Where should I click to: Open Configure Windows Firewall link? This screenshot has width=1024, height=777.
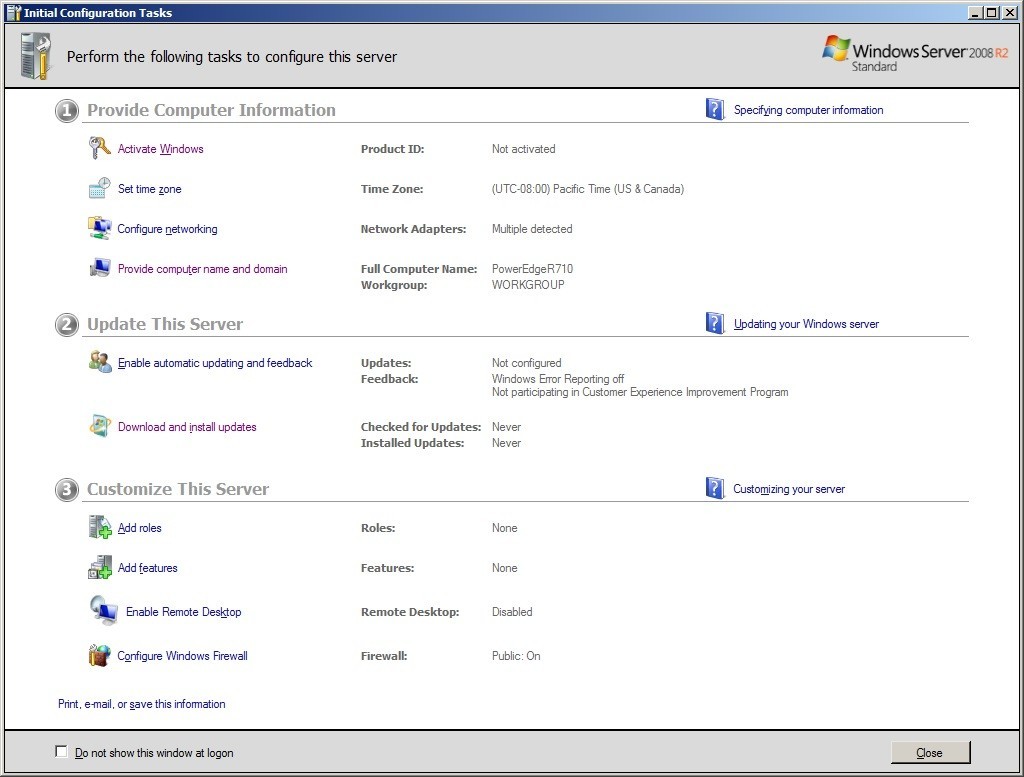[x=182, y=656]
